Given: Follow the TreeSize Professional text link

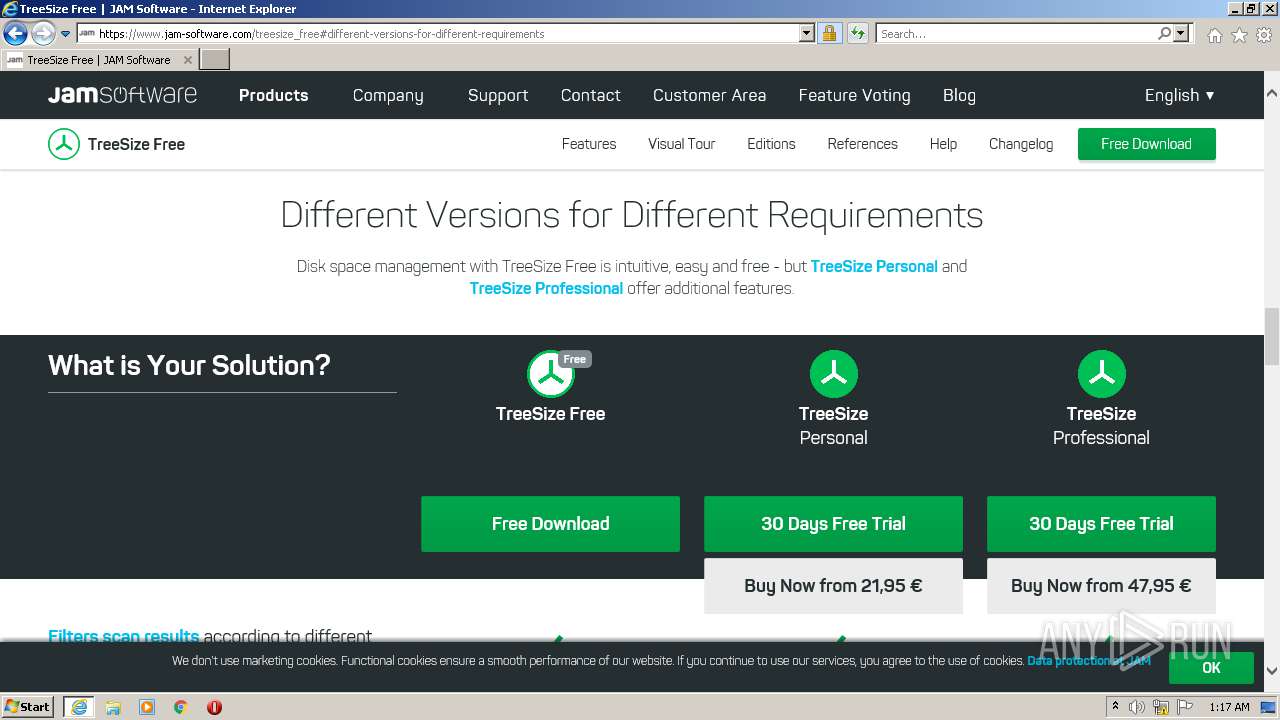Looking at the screenshot, I should coord(546,288).
